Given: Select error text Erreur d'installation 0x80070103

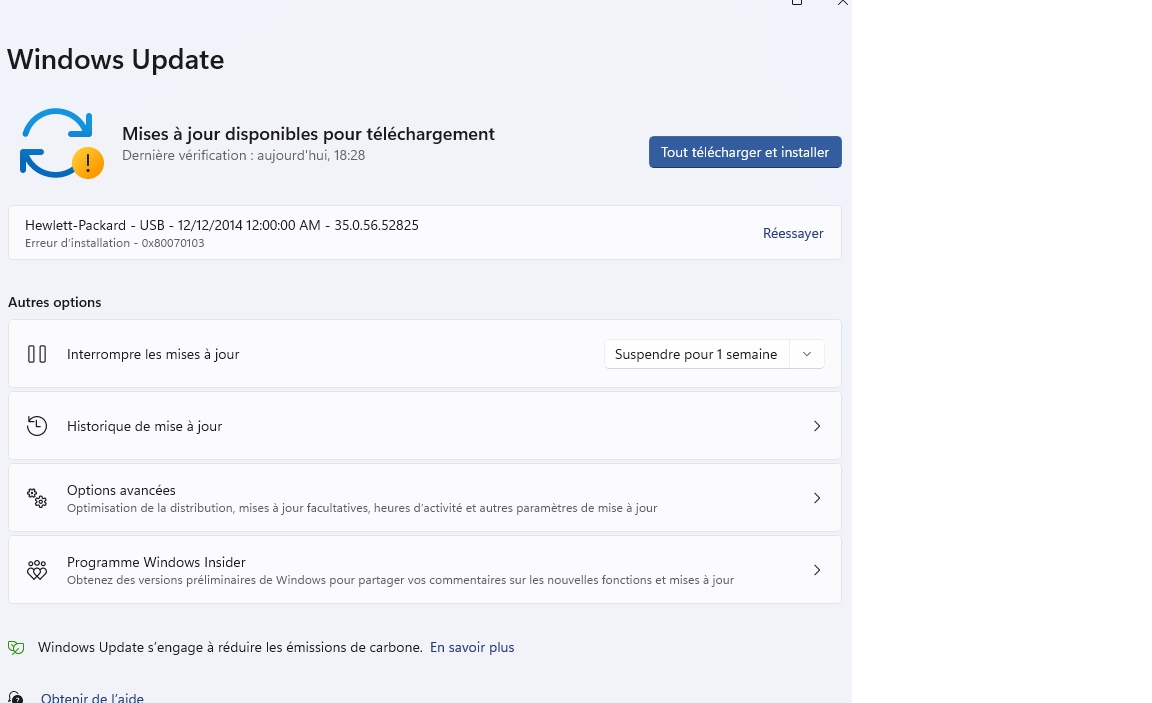Looking at the screenshot, I should pyautogui.click(x=115, y=243).
